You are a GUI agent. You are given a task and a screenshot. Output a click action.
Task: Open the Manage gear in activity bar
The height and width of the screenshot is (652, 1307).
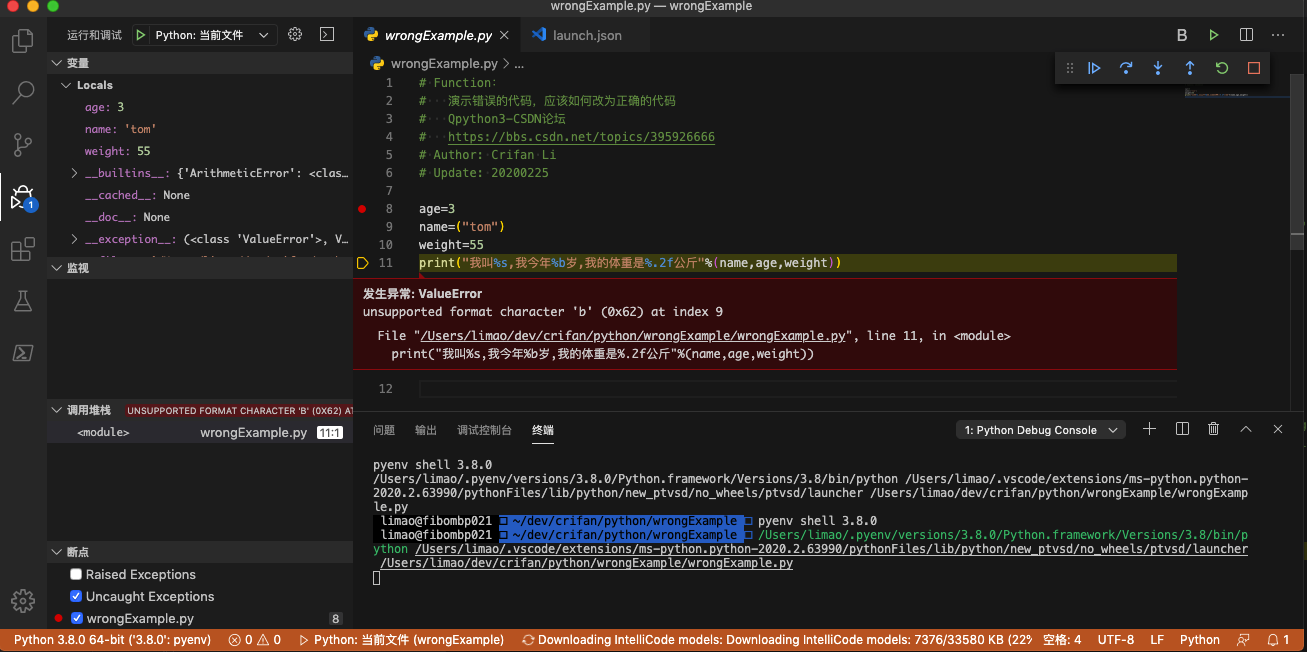pos(22,600)
